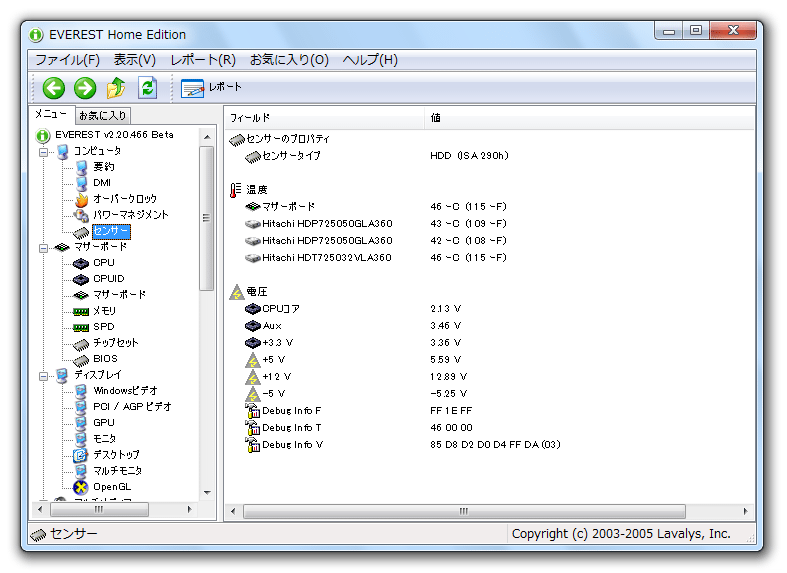Screen dimensions: 787x573
Task: Switch to the メニュー tab
Action: point(51,114)
